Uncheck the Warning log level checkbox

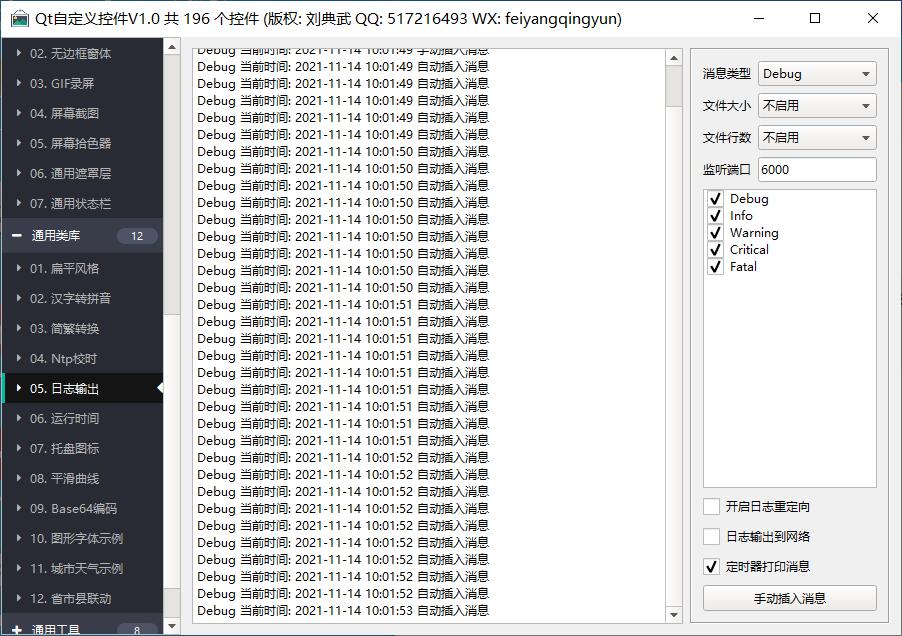point(715,233)
